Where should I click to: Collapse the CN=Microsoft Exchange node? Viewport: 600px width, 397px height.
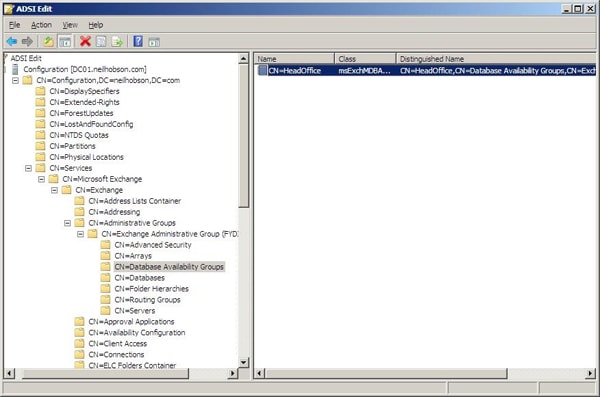41,179
